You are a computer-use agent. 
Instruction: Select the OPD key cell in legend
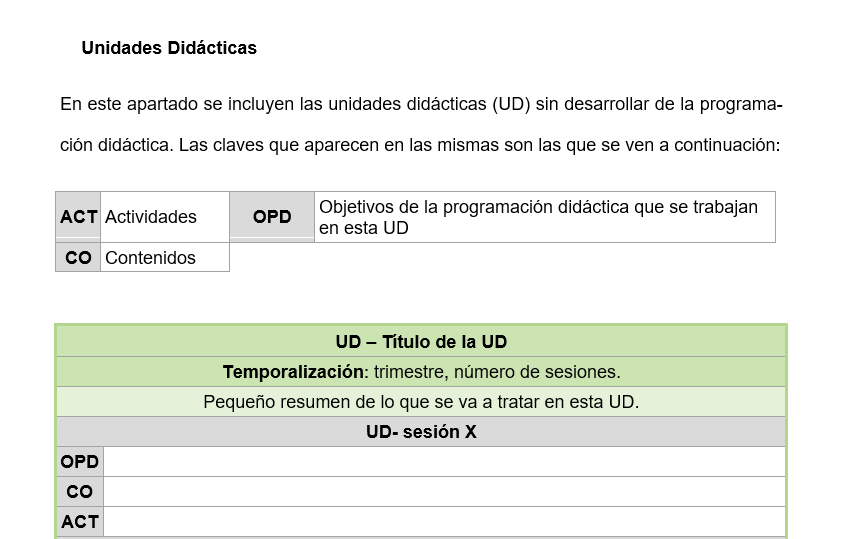point(272,216)
